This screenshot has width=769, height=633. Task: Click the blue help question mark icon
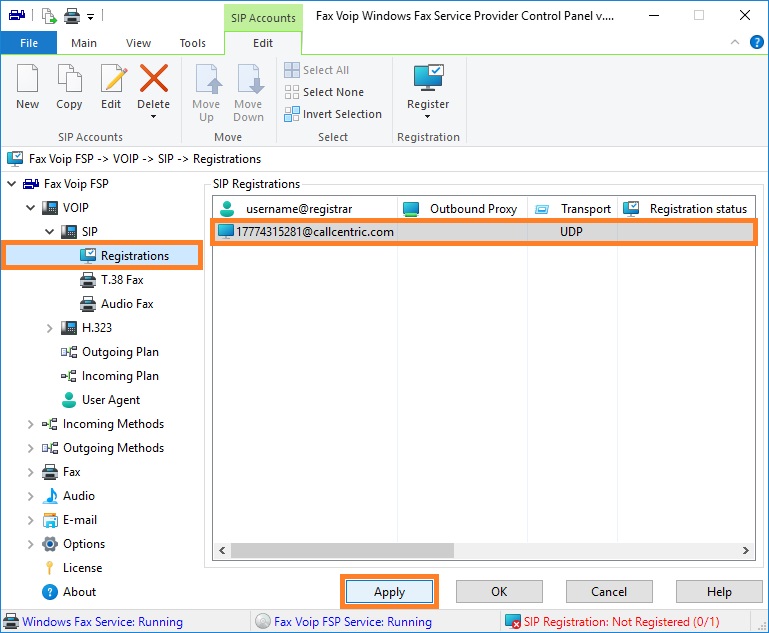coord(756,42)
